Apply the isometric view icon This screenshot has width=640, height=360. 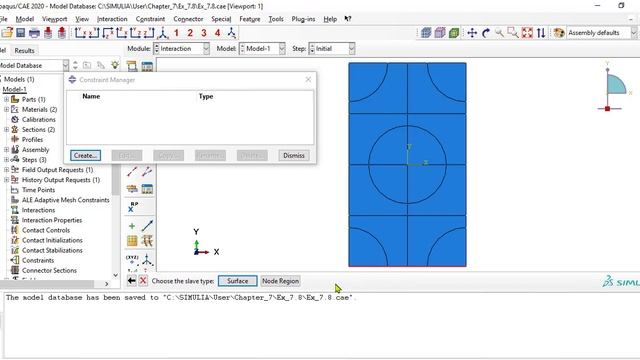tap(162, 33)
